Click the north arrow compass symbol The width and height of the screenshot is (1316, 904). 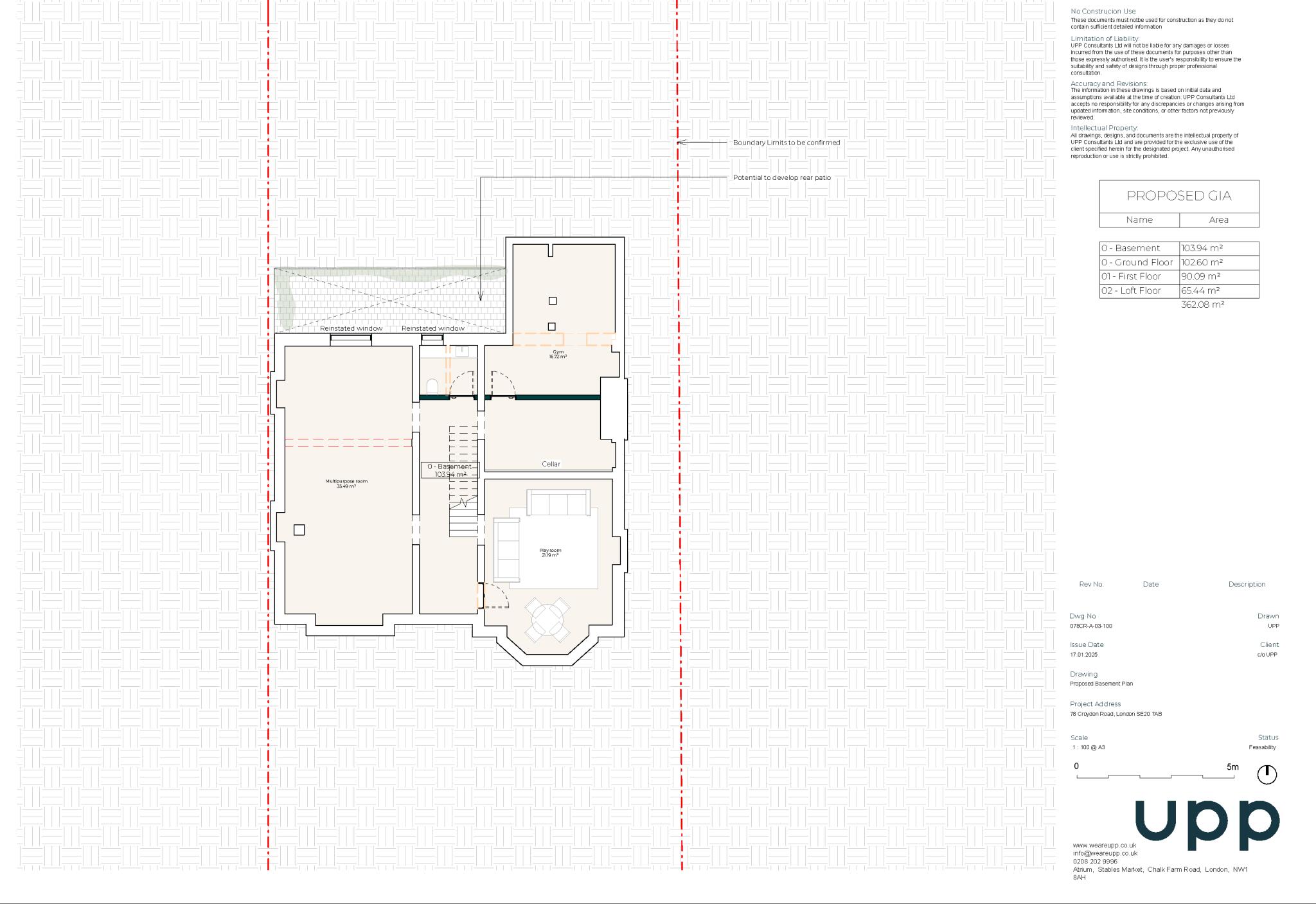tap(1267, 774)
